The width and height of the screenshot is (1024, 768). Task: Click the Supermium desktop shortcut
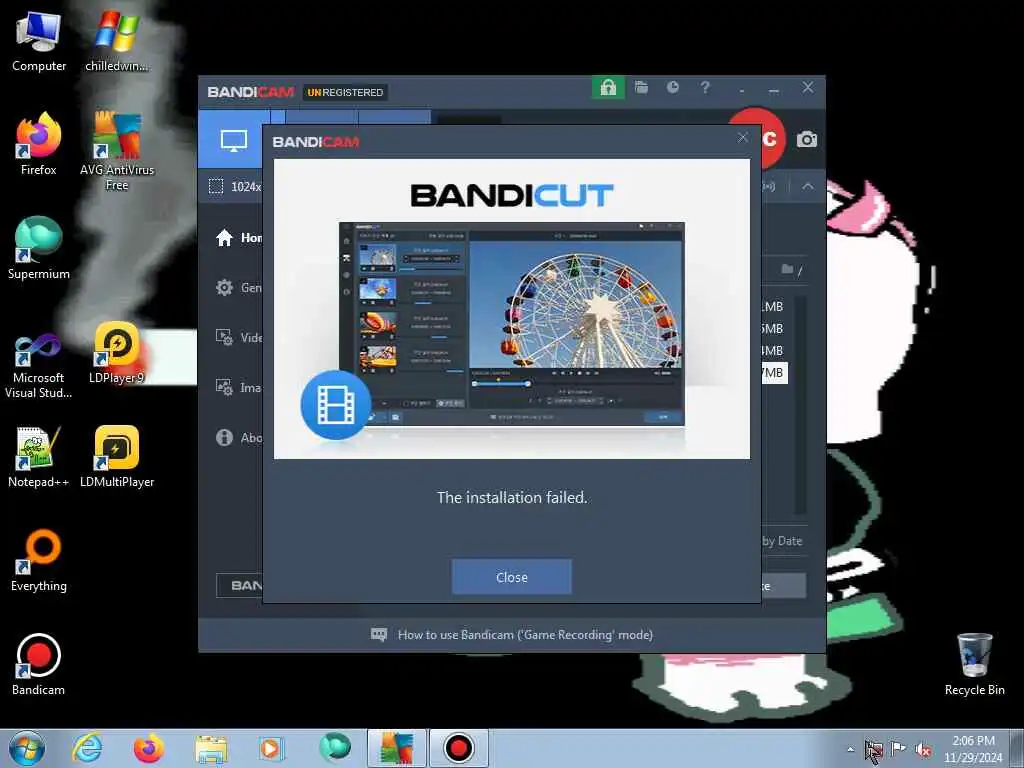pos(39,248)
